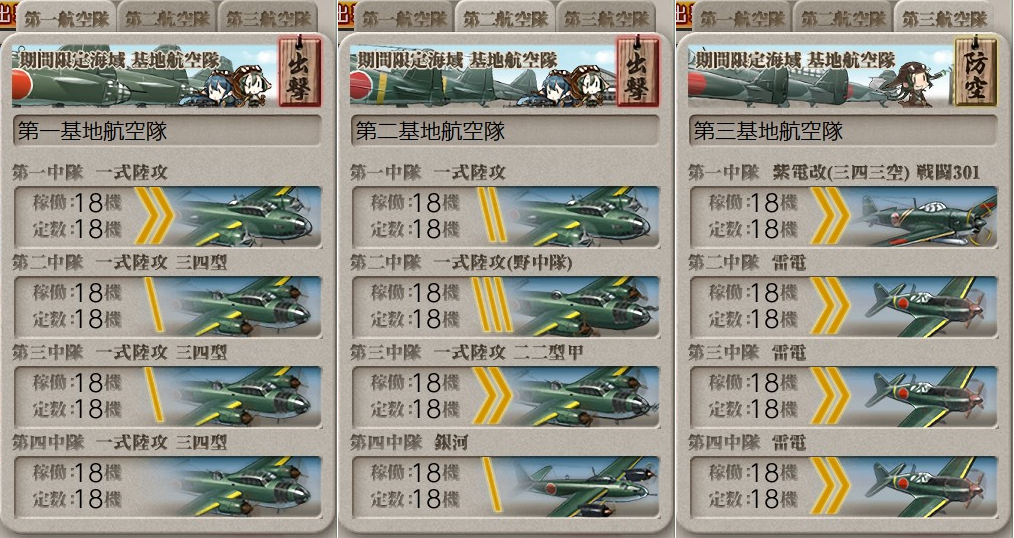Toggle third air base 防空 defense tag

point(976,72)
